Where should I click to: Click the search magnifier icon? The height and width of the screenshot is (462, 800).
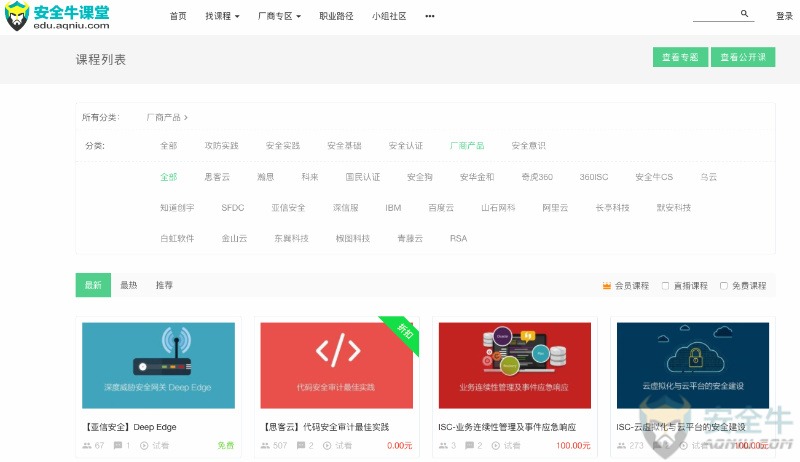744,14
